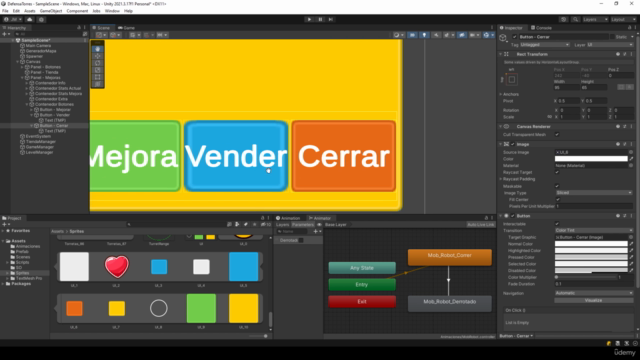
Task: Toggle Maskable checkbox
Action: pos(557,186)
